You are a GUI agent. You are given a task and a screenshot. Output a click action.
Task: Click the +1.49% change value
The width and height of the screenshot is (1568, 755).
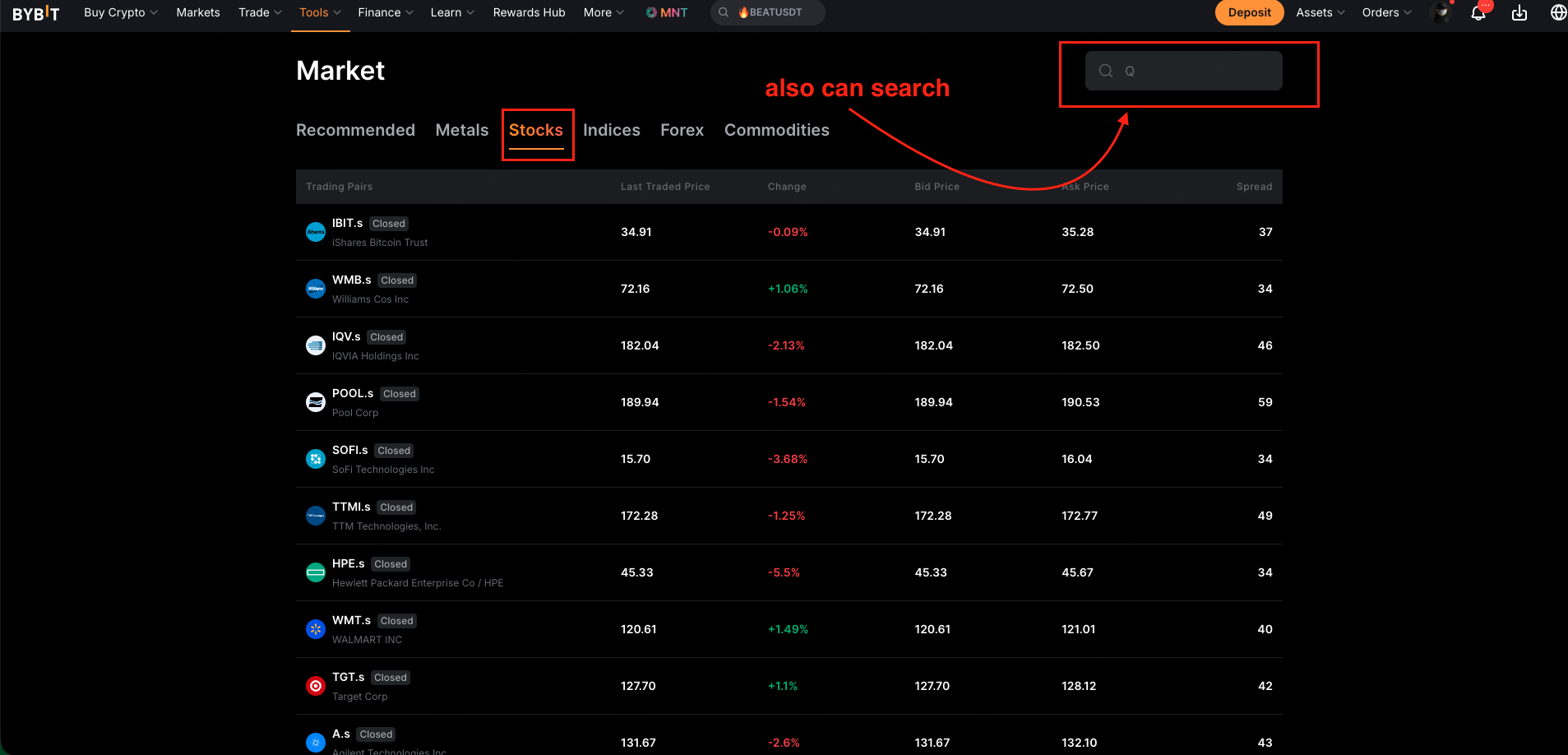788,629
